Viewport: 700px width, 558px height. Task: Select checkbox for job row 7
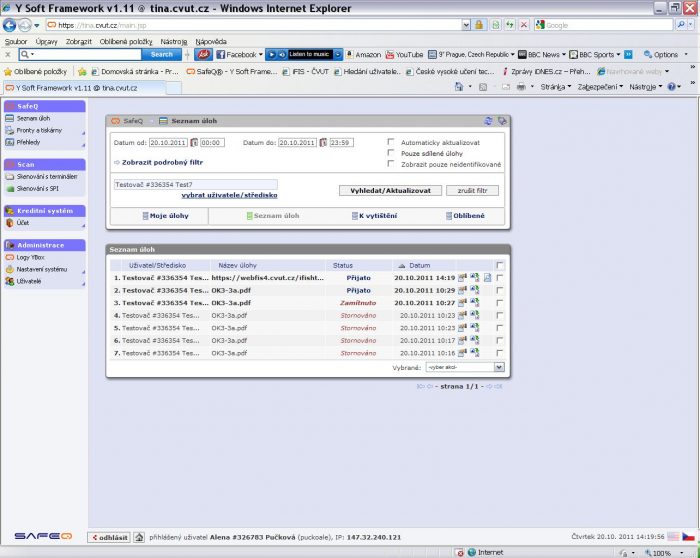coord(500,353)
